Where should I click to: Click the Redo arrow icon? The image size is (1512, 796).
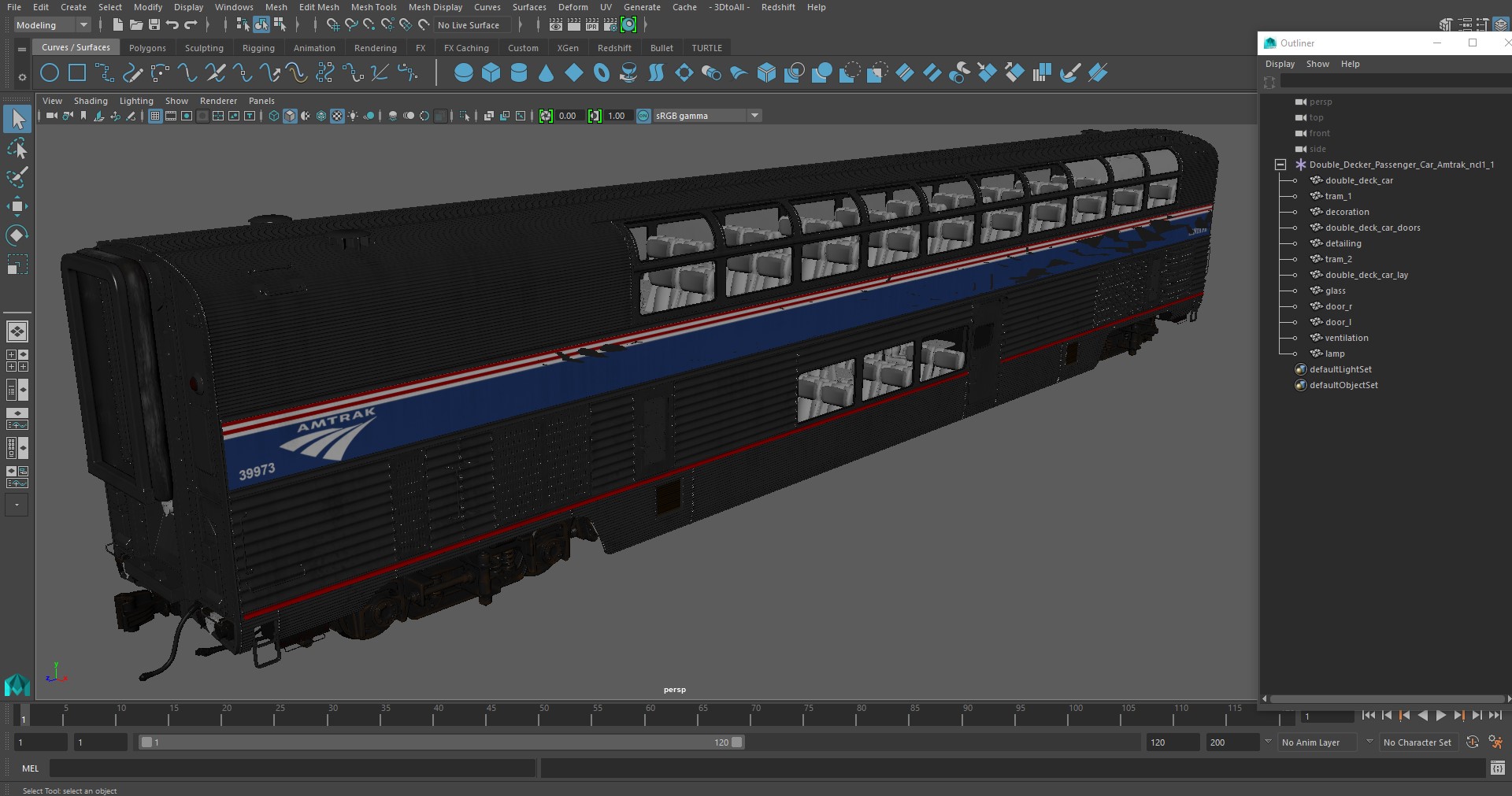pos(191,25)
